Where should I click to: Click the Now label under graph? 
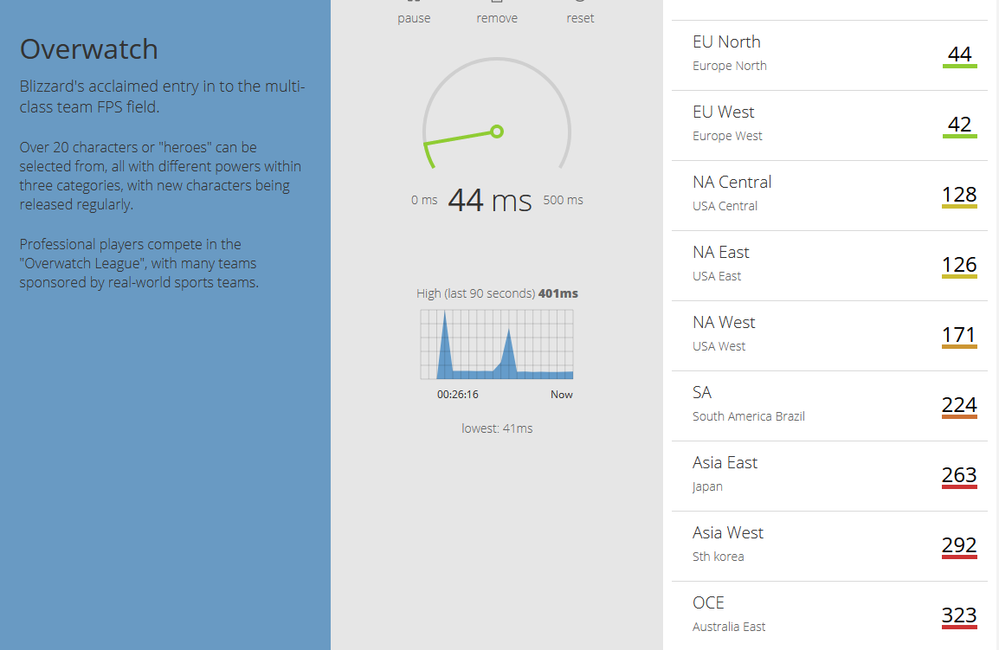(x=561, y=394)
